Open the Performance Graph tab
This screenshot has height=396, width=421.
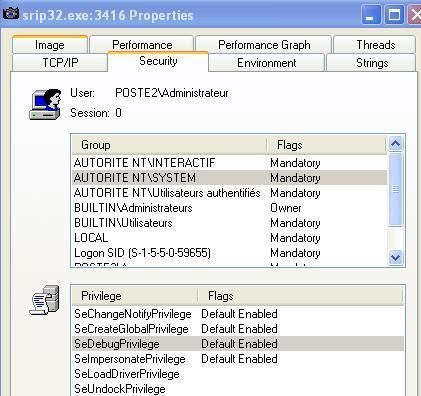[x=264, y=45]
